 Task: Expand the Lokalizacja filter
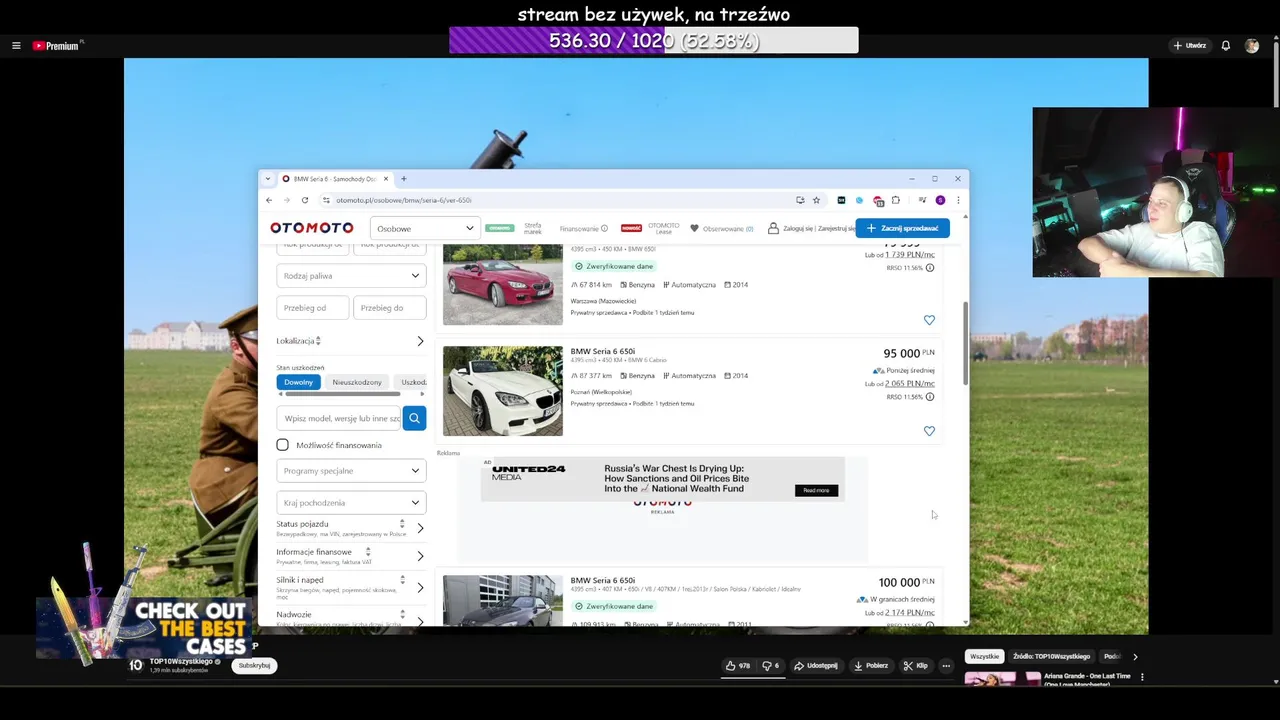[x=420, y=341]
